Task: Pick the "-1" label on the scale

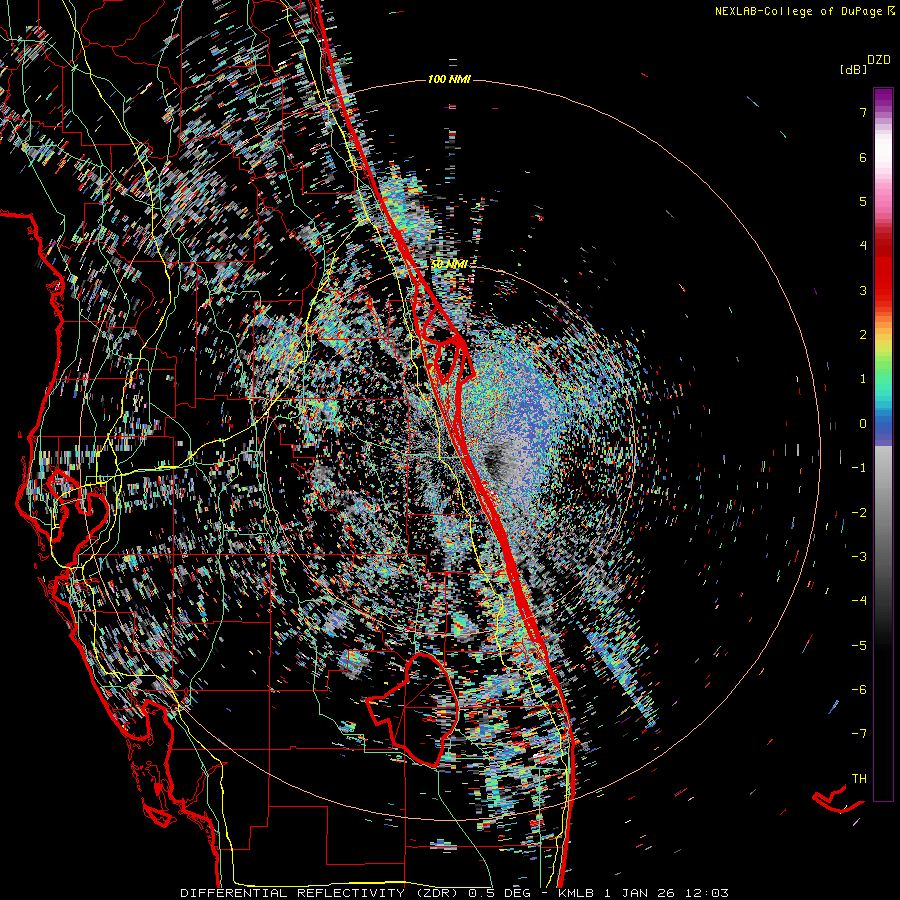Action: point(859,468)
